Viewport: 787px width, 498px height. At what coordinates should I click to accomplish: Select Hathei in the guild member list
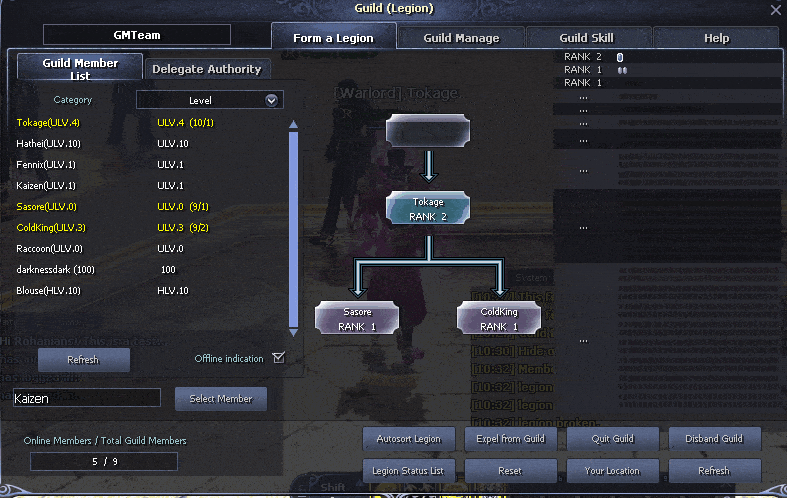[48, 144]
